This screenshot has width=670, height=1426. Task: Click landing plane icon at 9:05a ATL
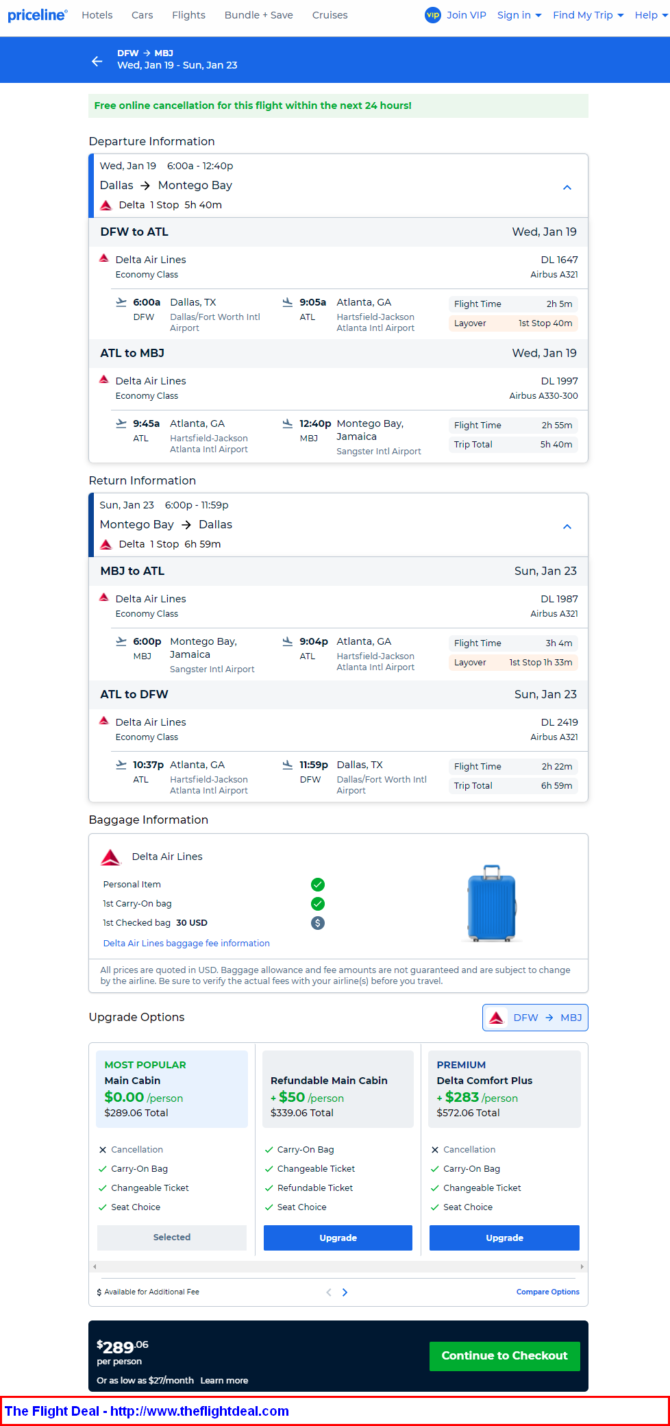click(288, 302)
